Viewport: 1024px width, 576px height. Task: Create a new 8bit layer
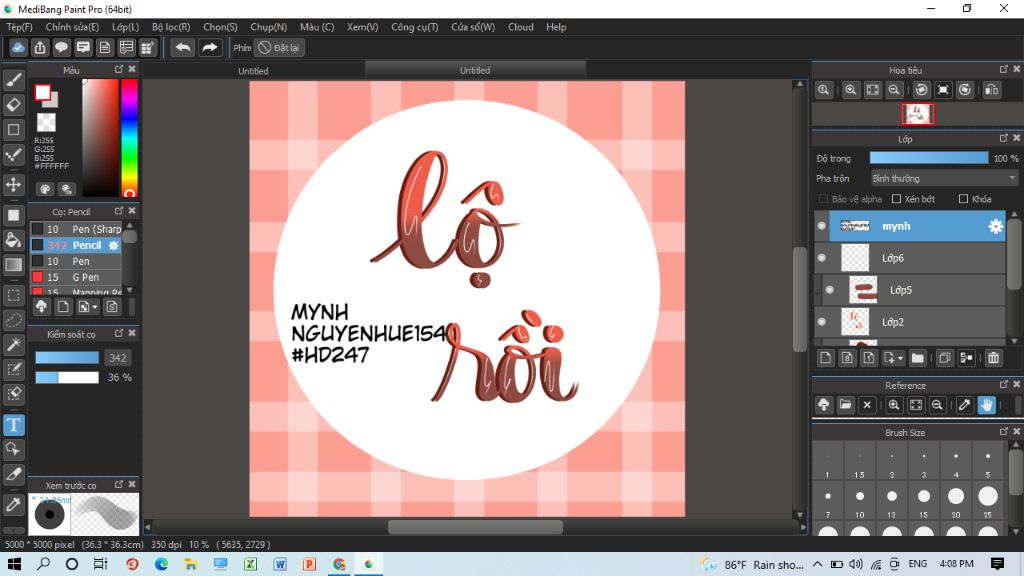[847, 358]
